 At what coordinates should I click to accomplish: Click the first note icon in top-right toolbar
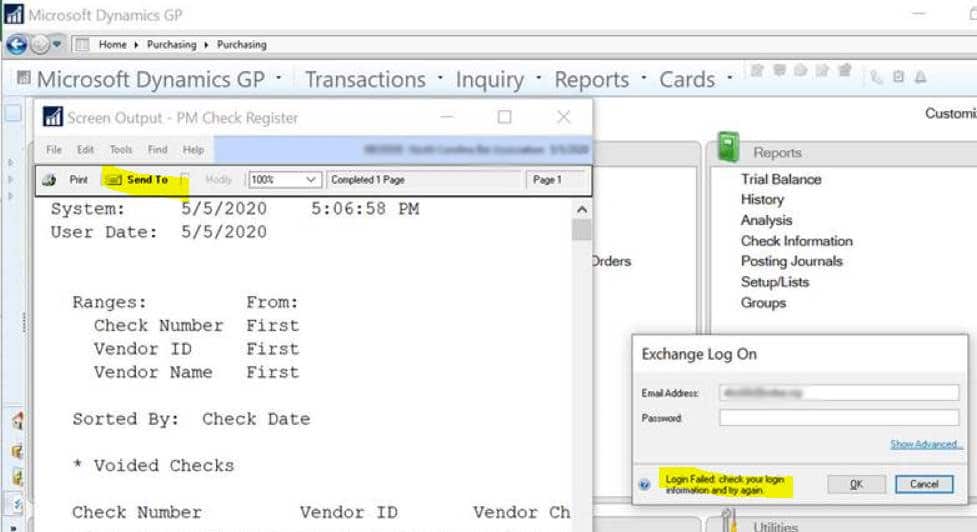[x=757, y=70]
